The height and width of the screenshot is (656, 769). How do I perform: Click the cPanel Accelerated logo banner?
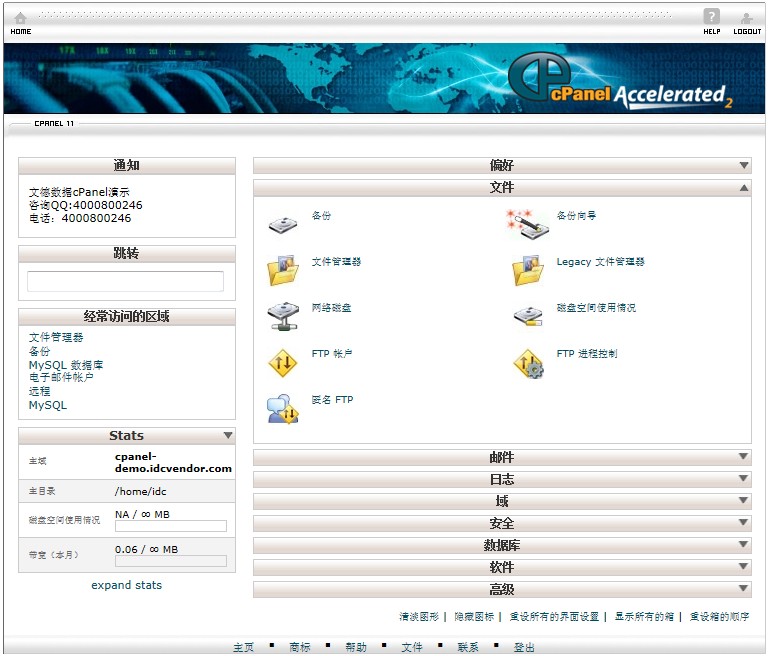coord(620,81)
